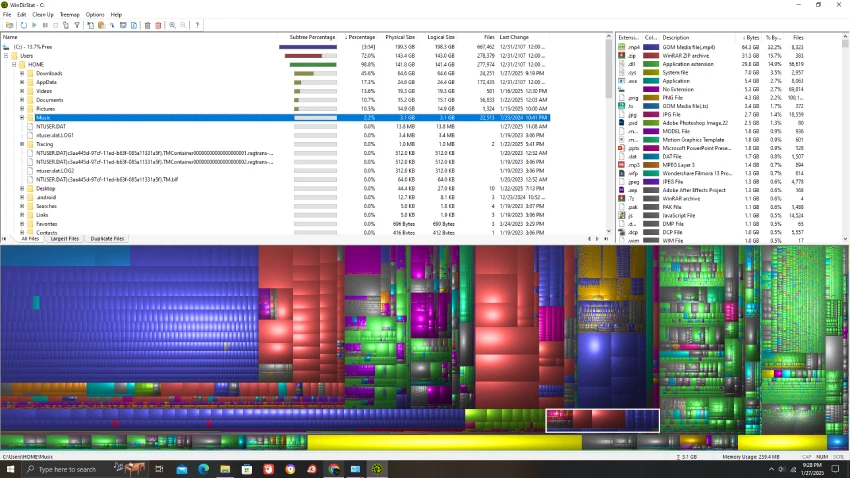The height and width of the screenshot is (478, 850).
Task: Open the Clean Up menu
Action: (x=43, y=15)
